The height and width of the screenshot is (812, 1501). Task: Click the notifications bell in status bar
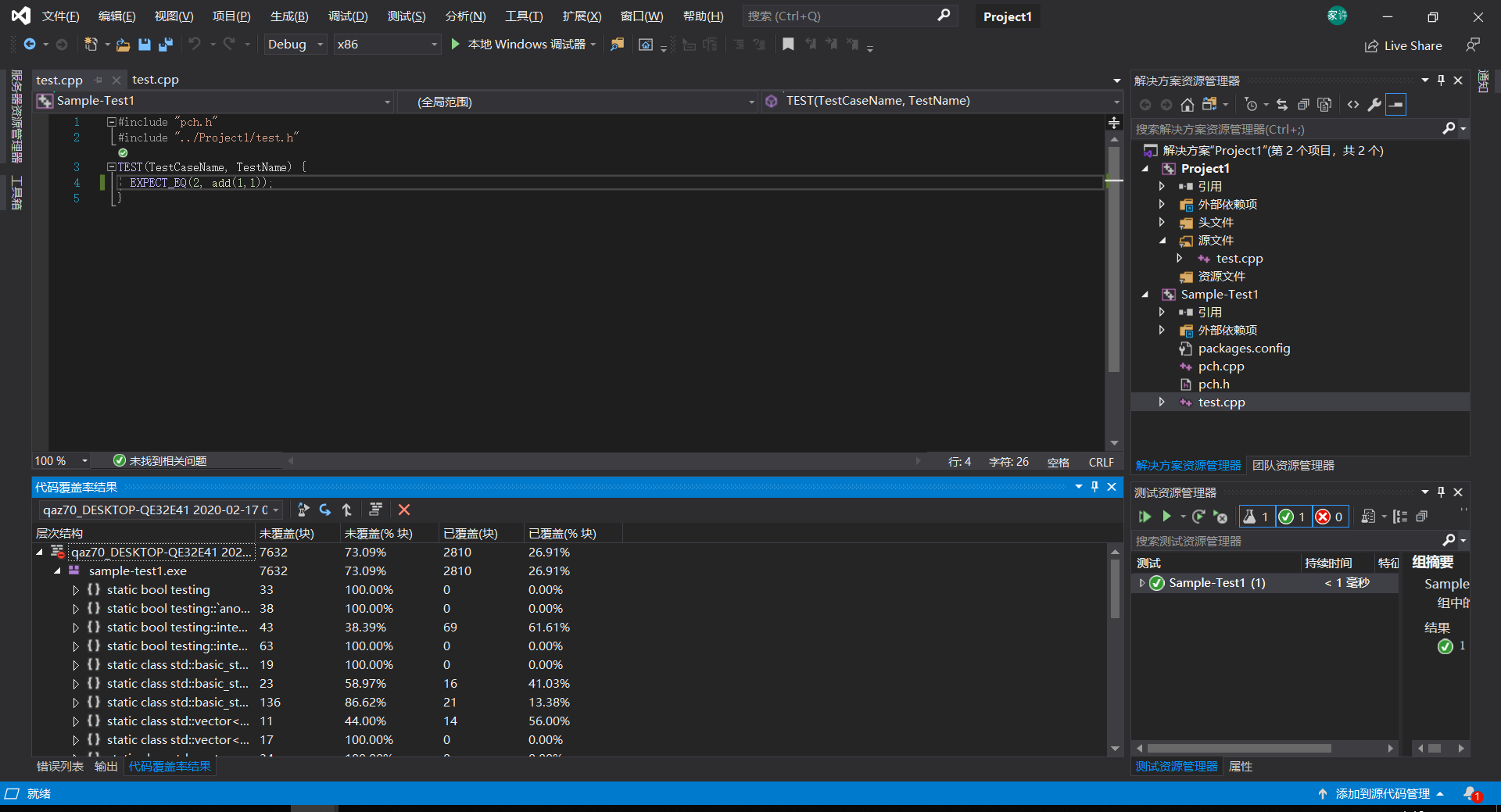1471,794
